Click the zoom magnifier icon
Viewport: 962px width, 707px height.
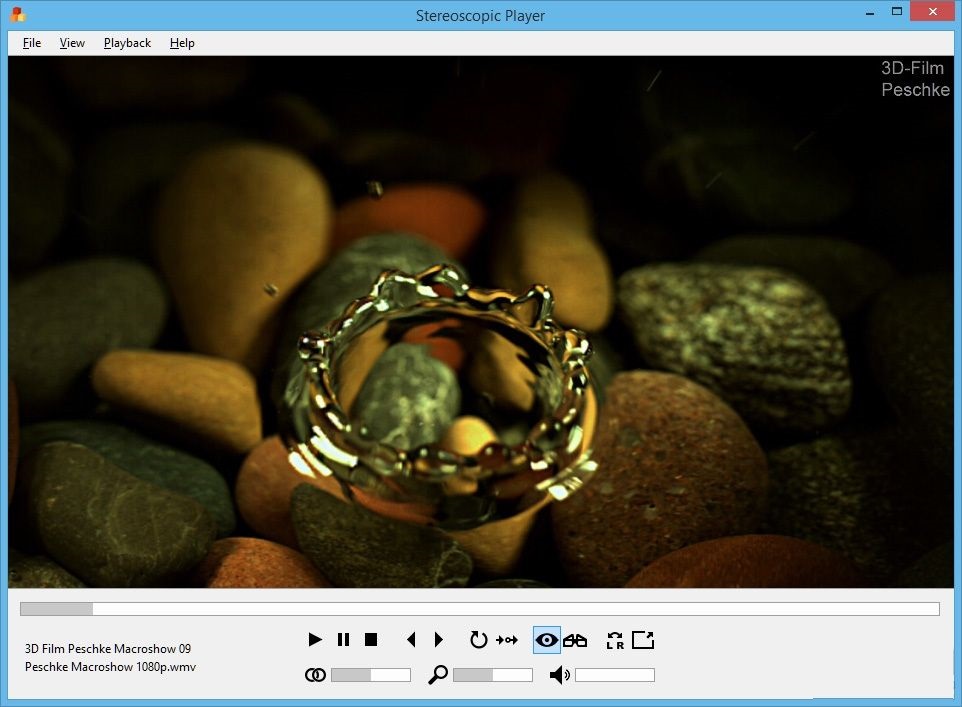click(x=437, y=674)
